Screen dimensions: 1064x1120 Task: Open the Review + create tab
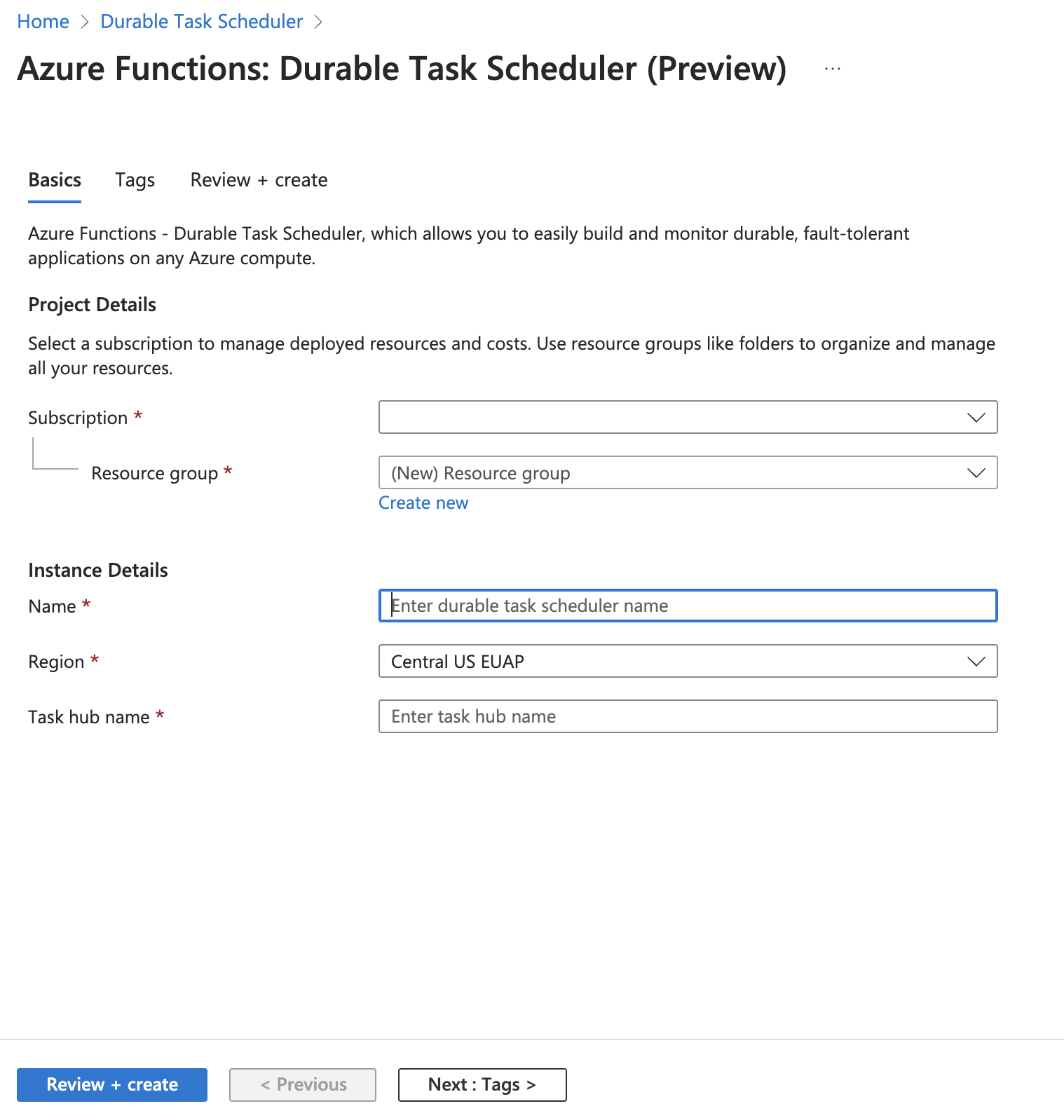coord(259,180)
